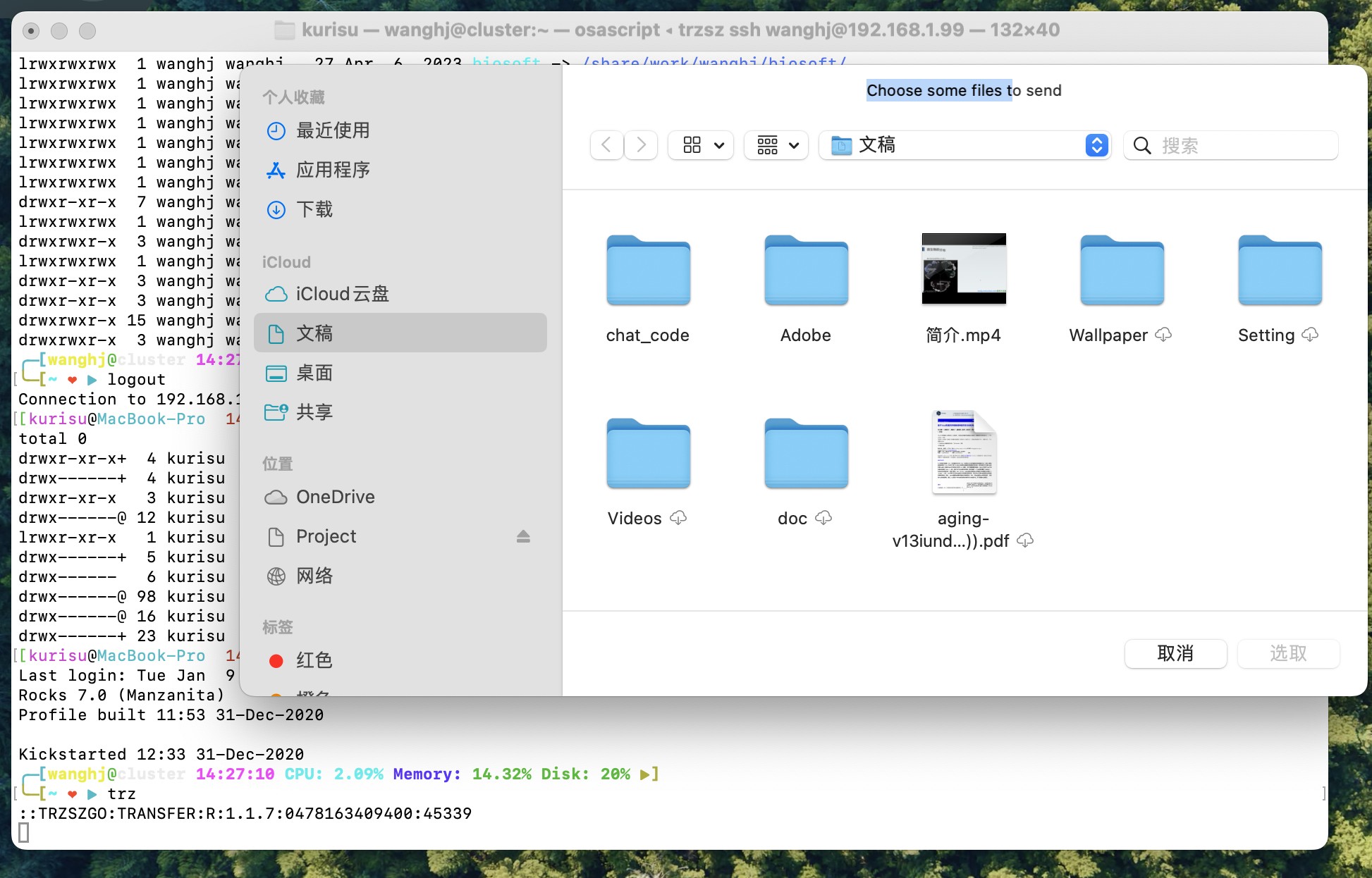Select the Adobe folder
1372x878 pixels.
coord(806,271)
